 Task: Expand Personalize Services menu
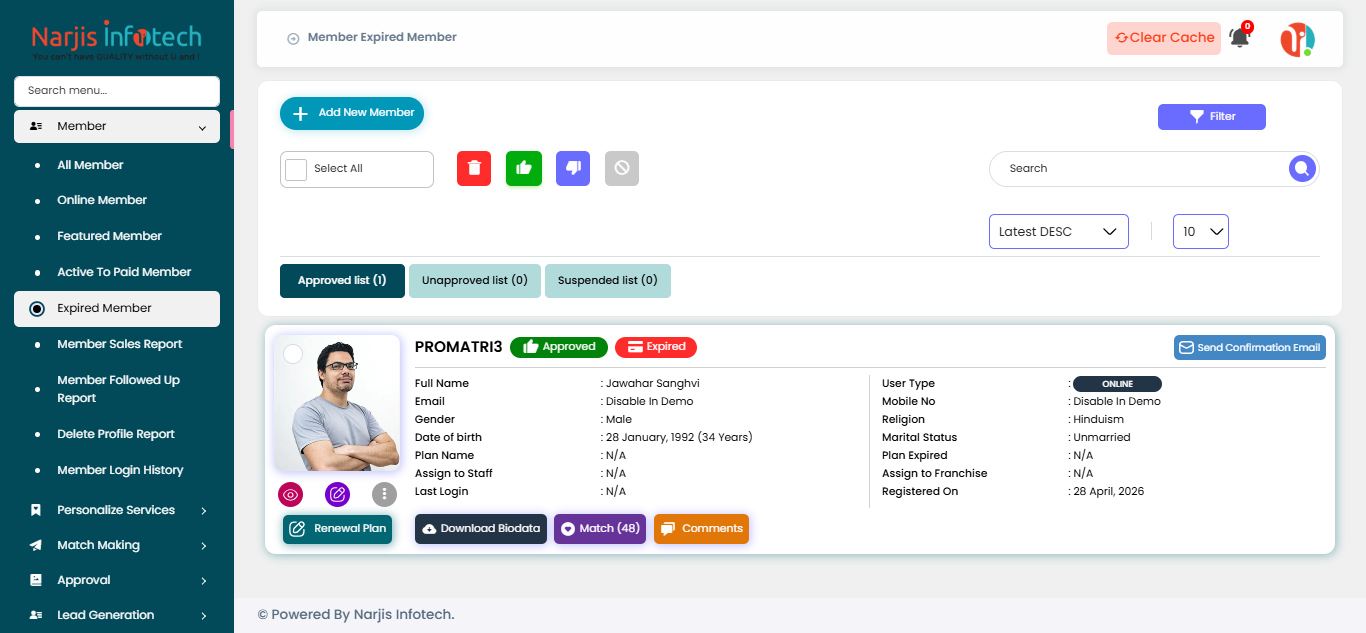click(x=117, y=510)
